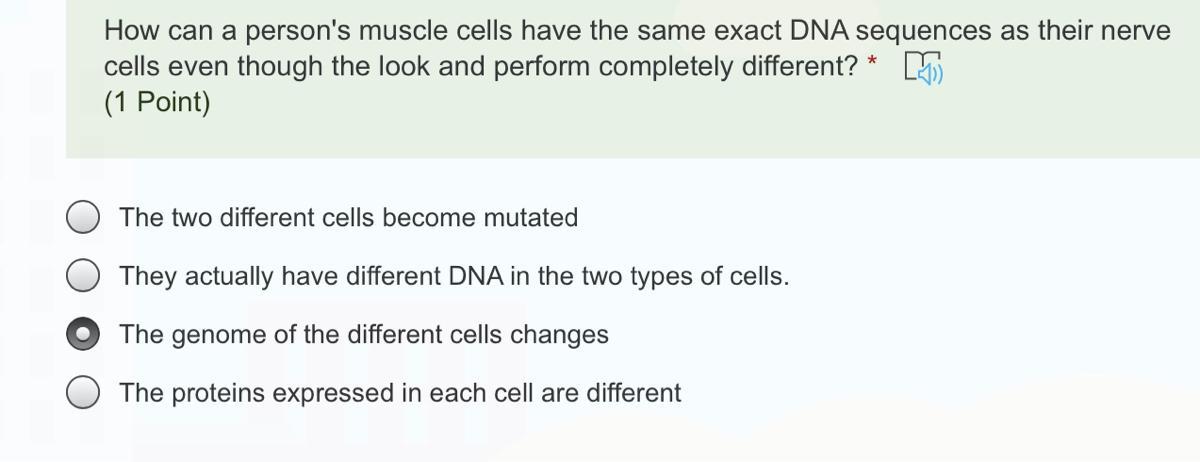Click the '(1 Point)' label

point(157,103)
